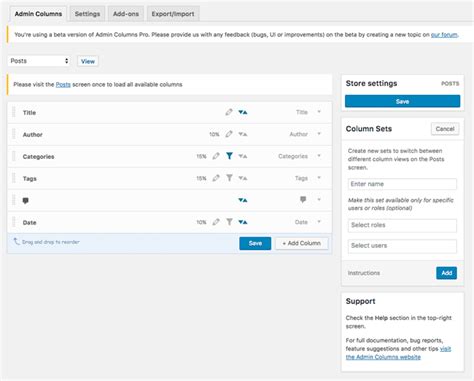Click the Instructions link in Column Sets
The width and height of the screenshot is (474, 381).
click(364, 273)
